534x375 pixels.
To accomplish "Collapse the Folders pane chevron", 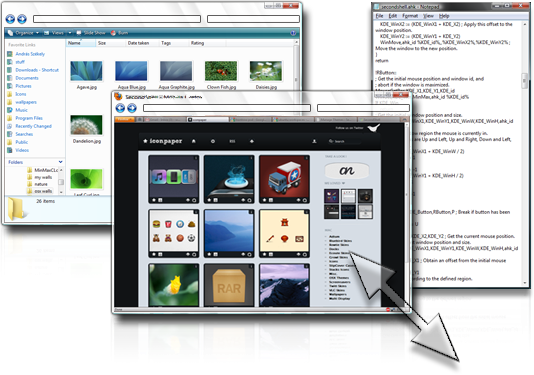I will pos(60,162).
